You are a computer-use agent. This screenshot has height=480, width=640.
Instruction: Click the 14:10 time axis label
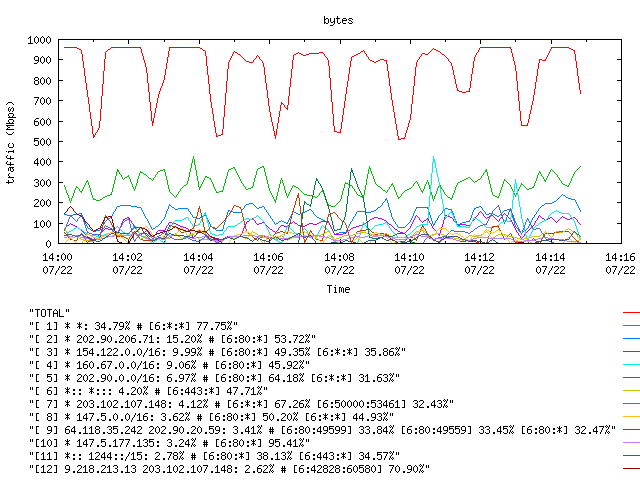coord(409,257)
